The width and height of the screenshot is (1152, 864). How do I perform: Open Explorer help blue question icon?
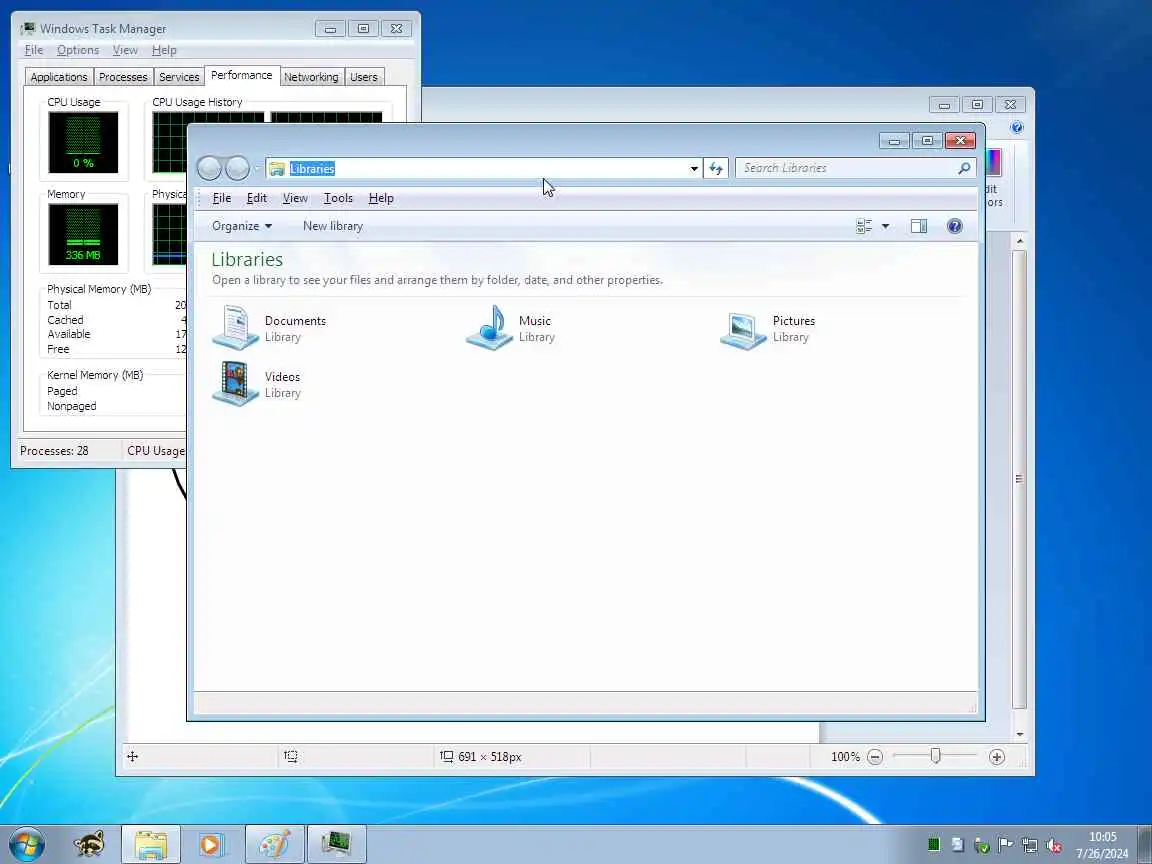pos(954,226)
